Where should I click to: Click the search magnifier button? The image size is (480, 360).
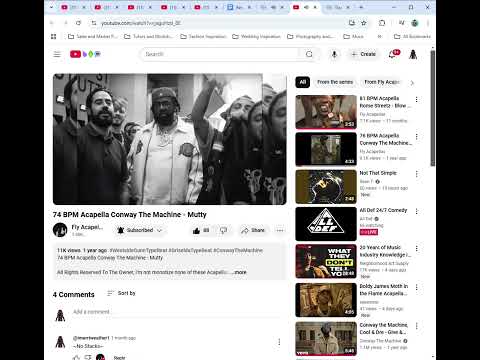click(x=309, y=54)
